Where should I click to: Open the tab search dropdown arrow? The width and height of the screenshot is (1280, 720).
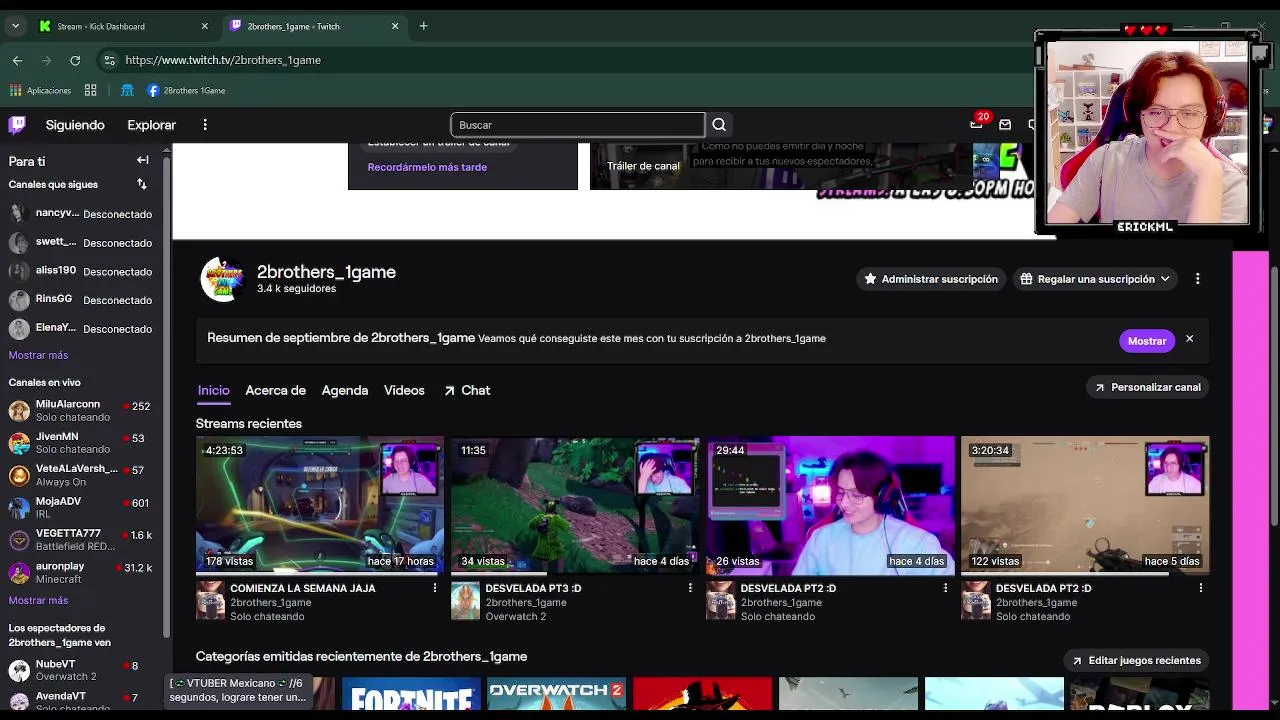(x=15, y=26)
